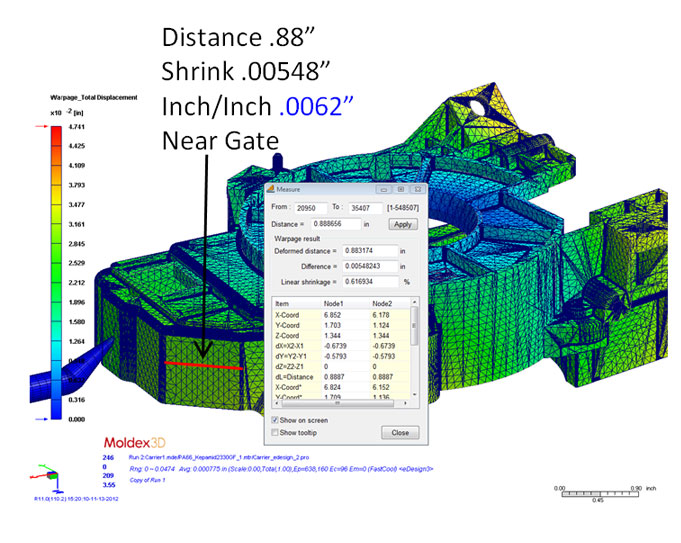Minimize the Measure dialog
The width and height of the screenshot is (681, 543).
[x=386, y=188]
